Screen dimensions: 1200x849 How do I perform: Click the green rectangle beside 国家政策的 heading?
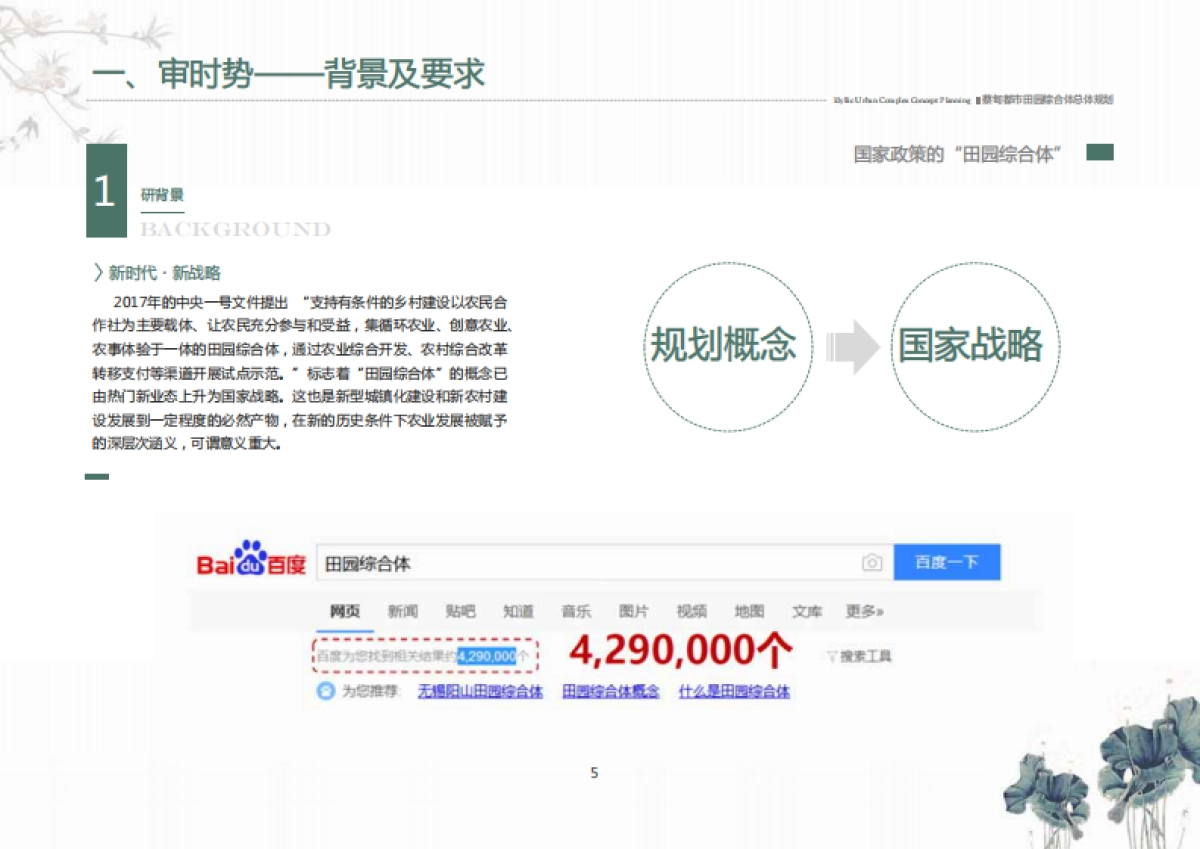click(x=1100, y=153)
